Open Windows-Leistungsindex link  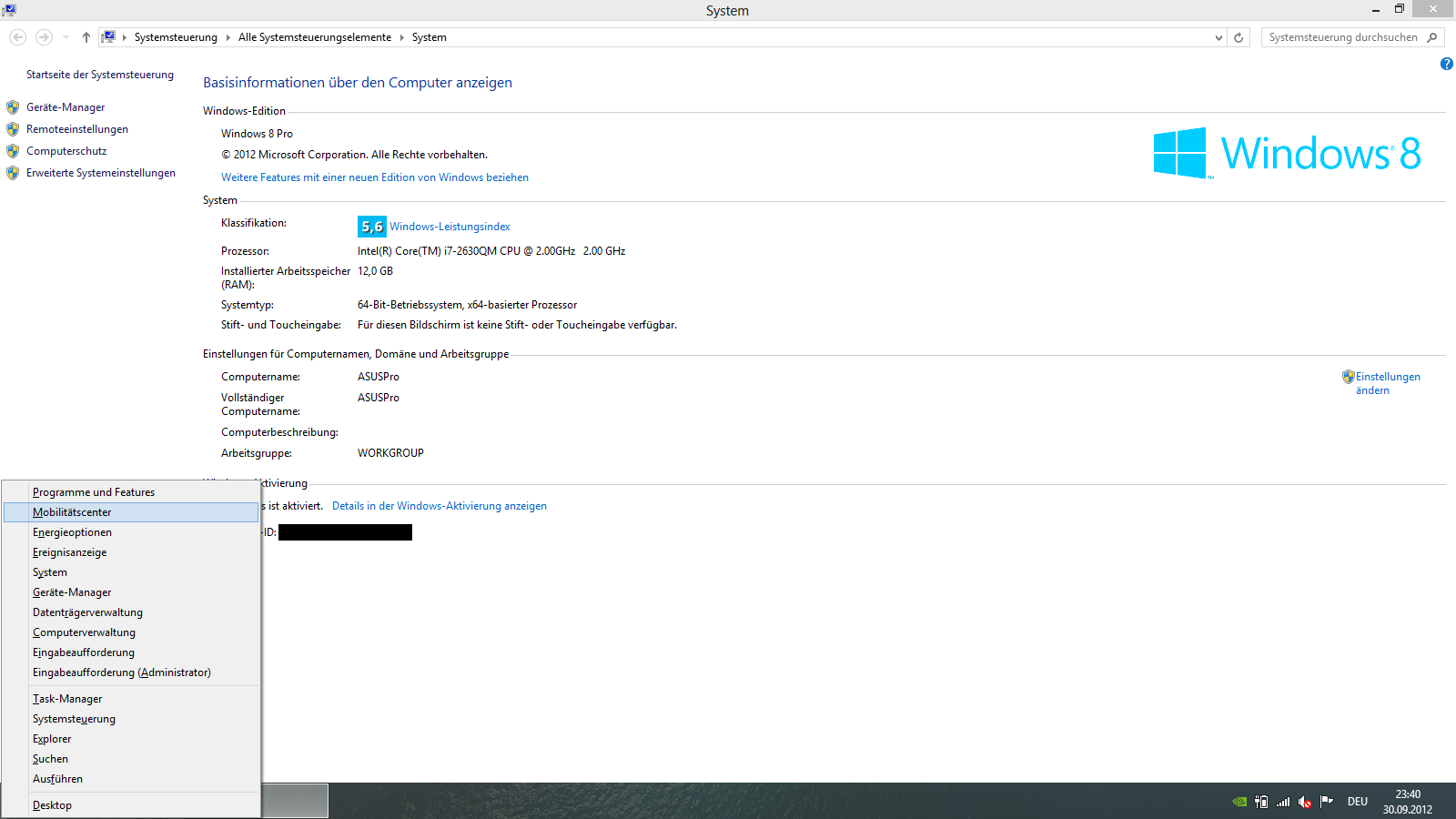[450, 227]
